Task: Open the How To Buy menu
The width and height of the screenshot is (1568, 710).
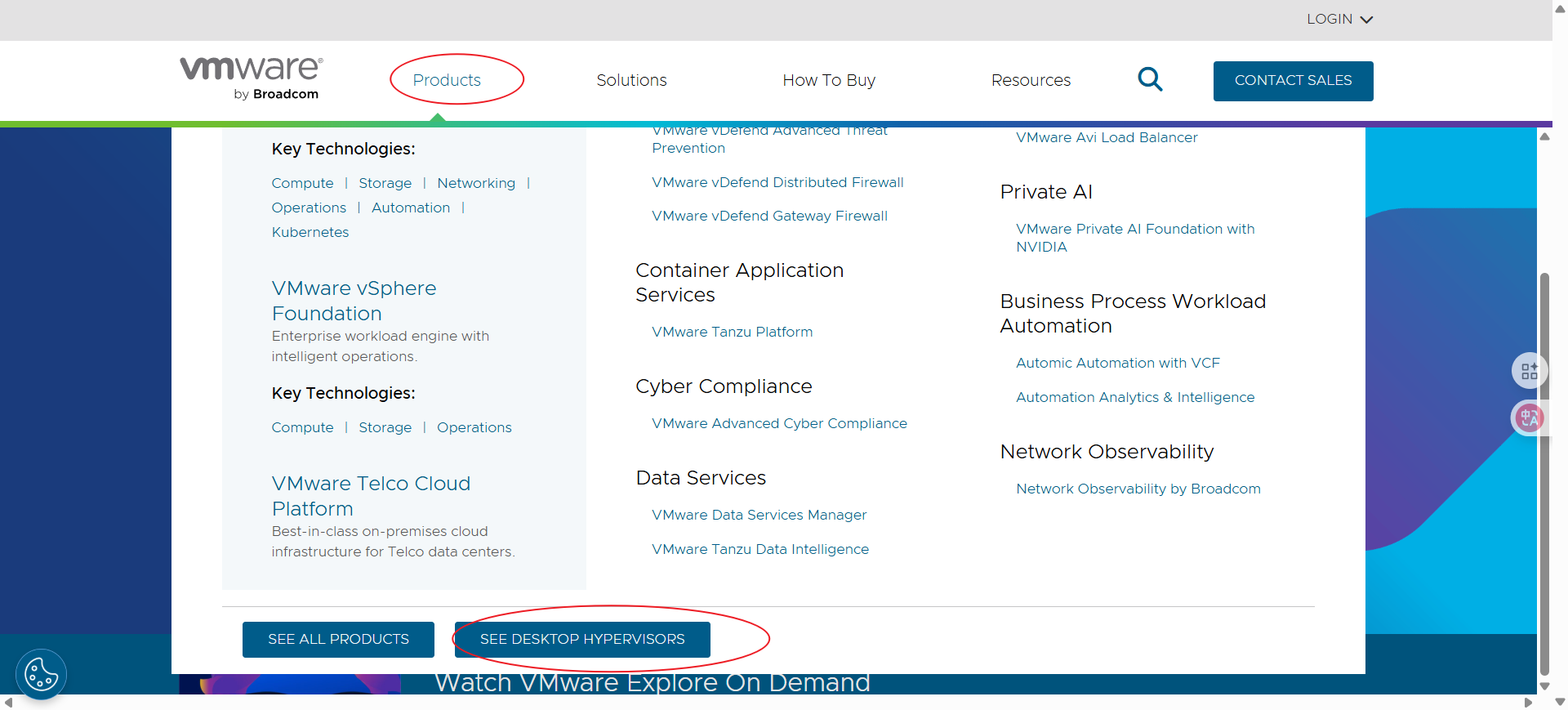Action: coord(829,80)
